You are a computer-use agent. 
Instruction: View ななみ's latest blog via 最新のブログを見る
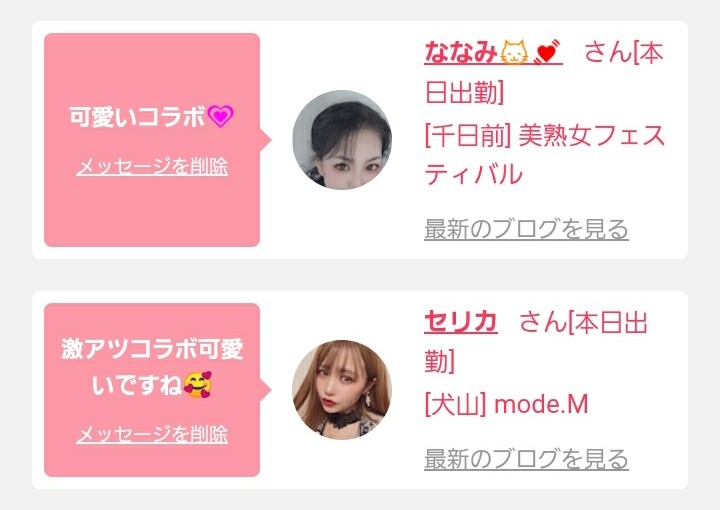point(526,229)
